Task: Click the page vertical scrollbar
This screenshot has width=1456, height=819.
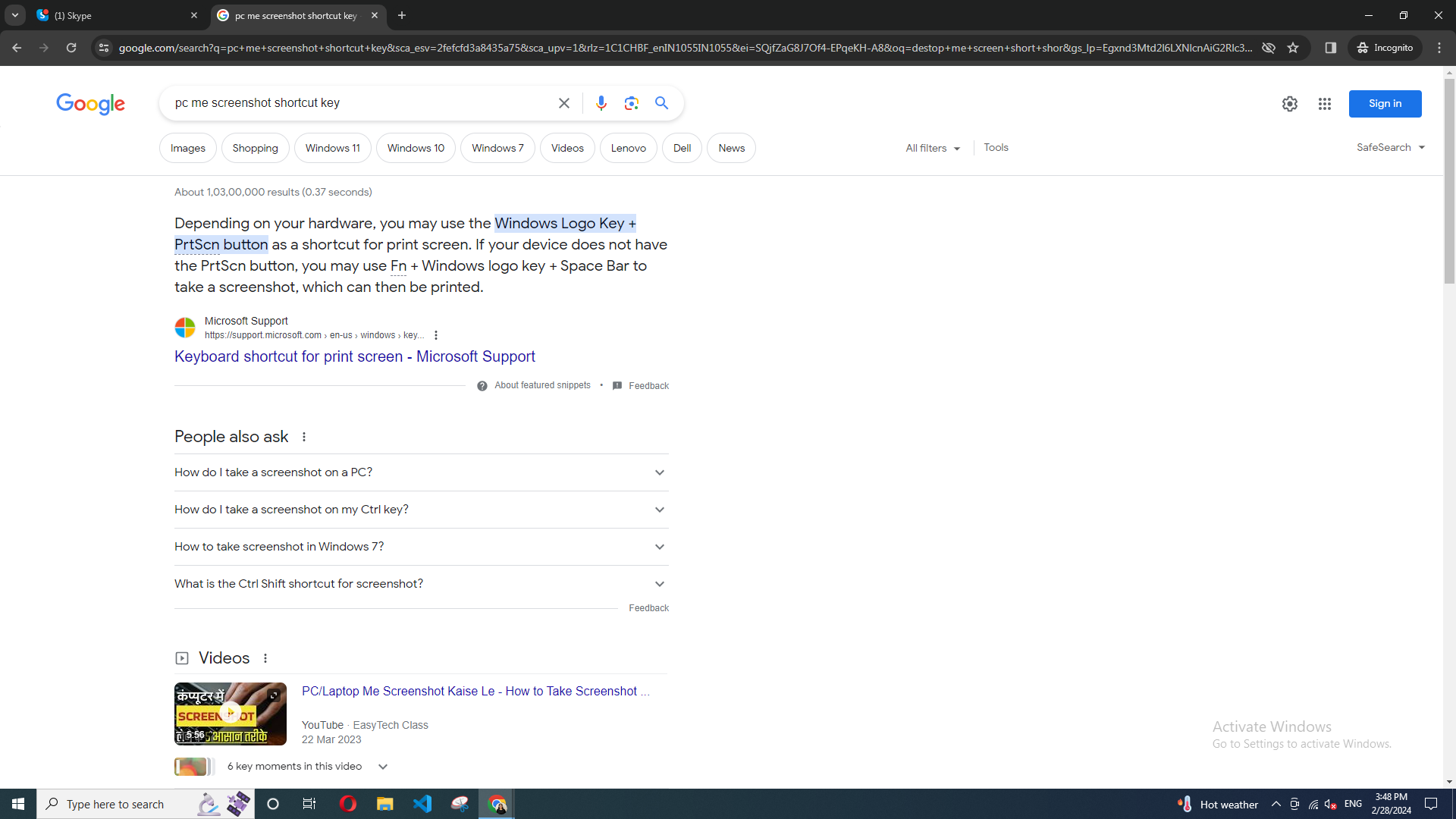Action: (1449, 182)
